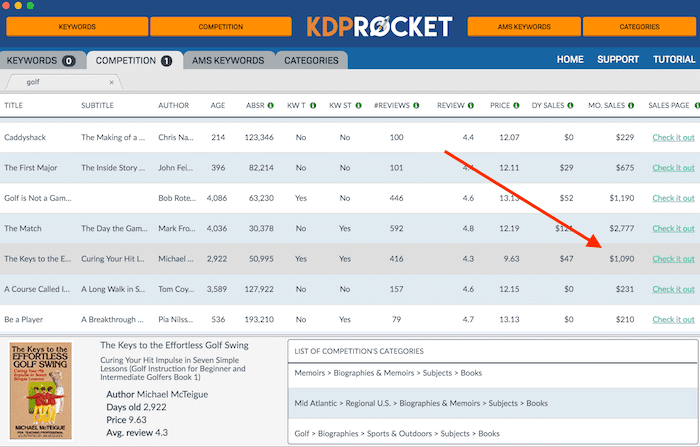Sort by AGE column header
This screenshot has height=447, width=700.
(x=218, y=105)
